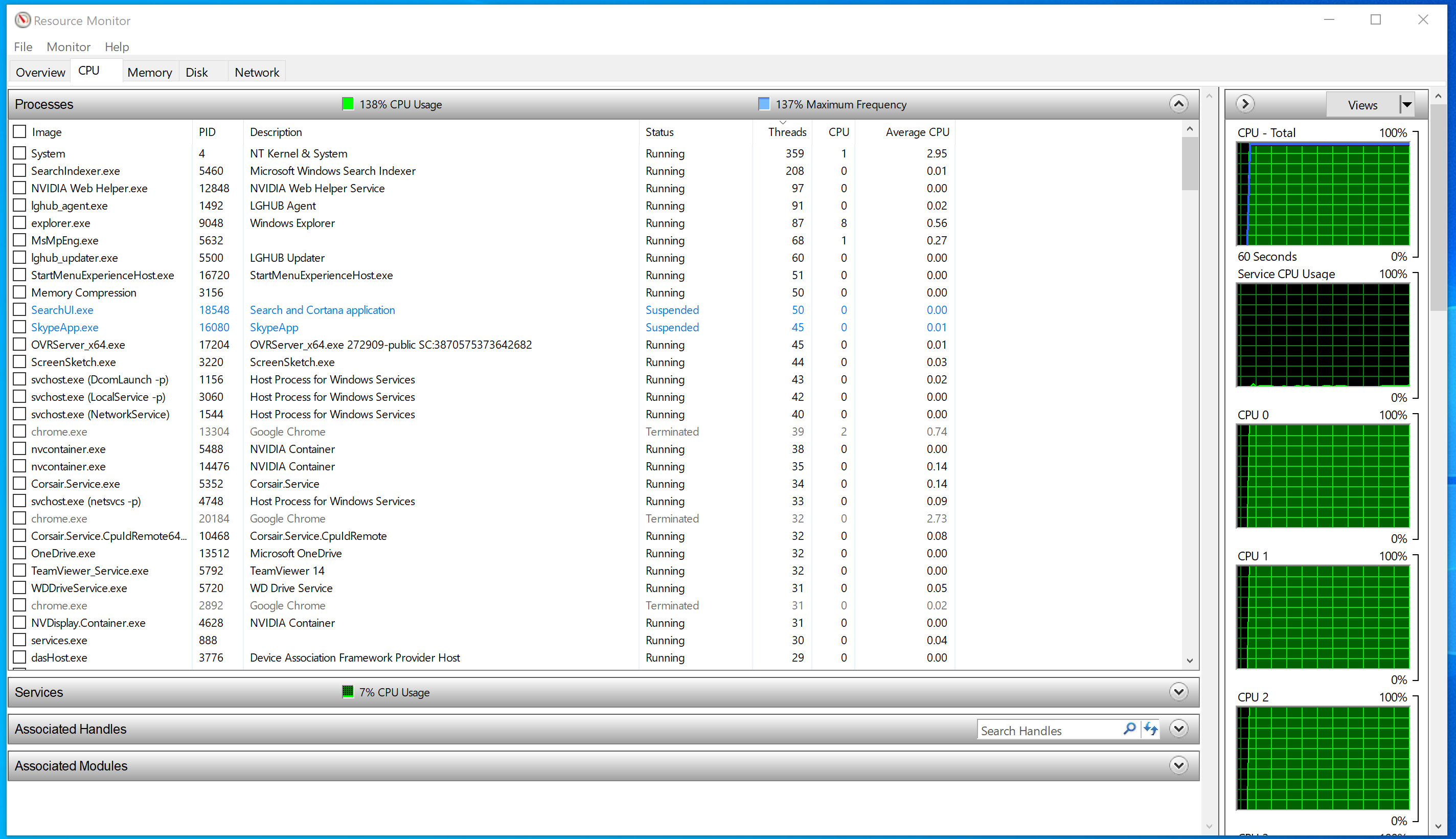Viewport: 1456px width, 839px height.
Task: Collapse the Processes section chevron
Action: (1179, 104)
